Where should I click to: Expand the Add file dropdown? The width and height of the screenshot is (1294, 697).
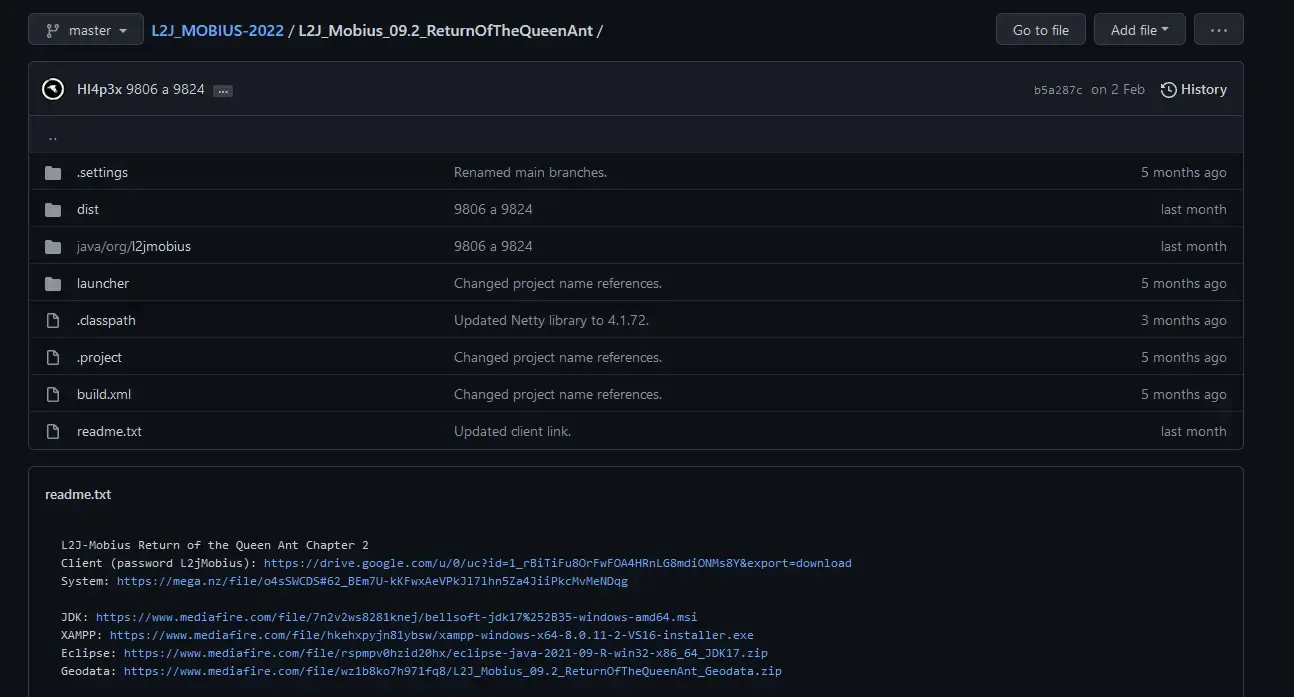[1139, 30]
